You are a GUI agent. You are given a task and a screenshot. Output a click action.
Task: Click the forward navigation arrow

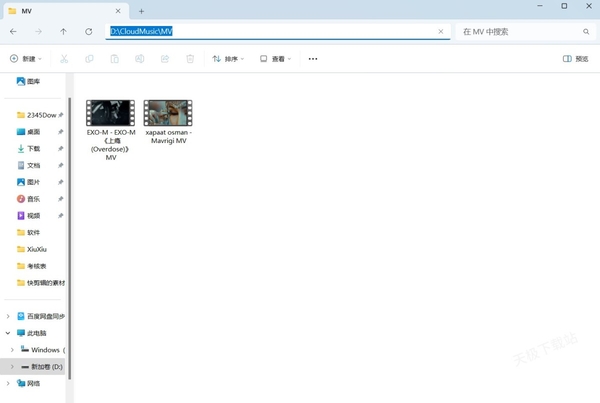coord(38,32)
